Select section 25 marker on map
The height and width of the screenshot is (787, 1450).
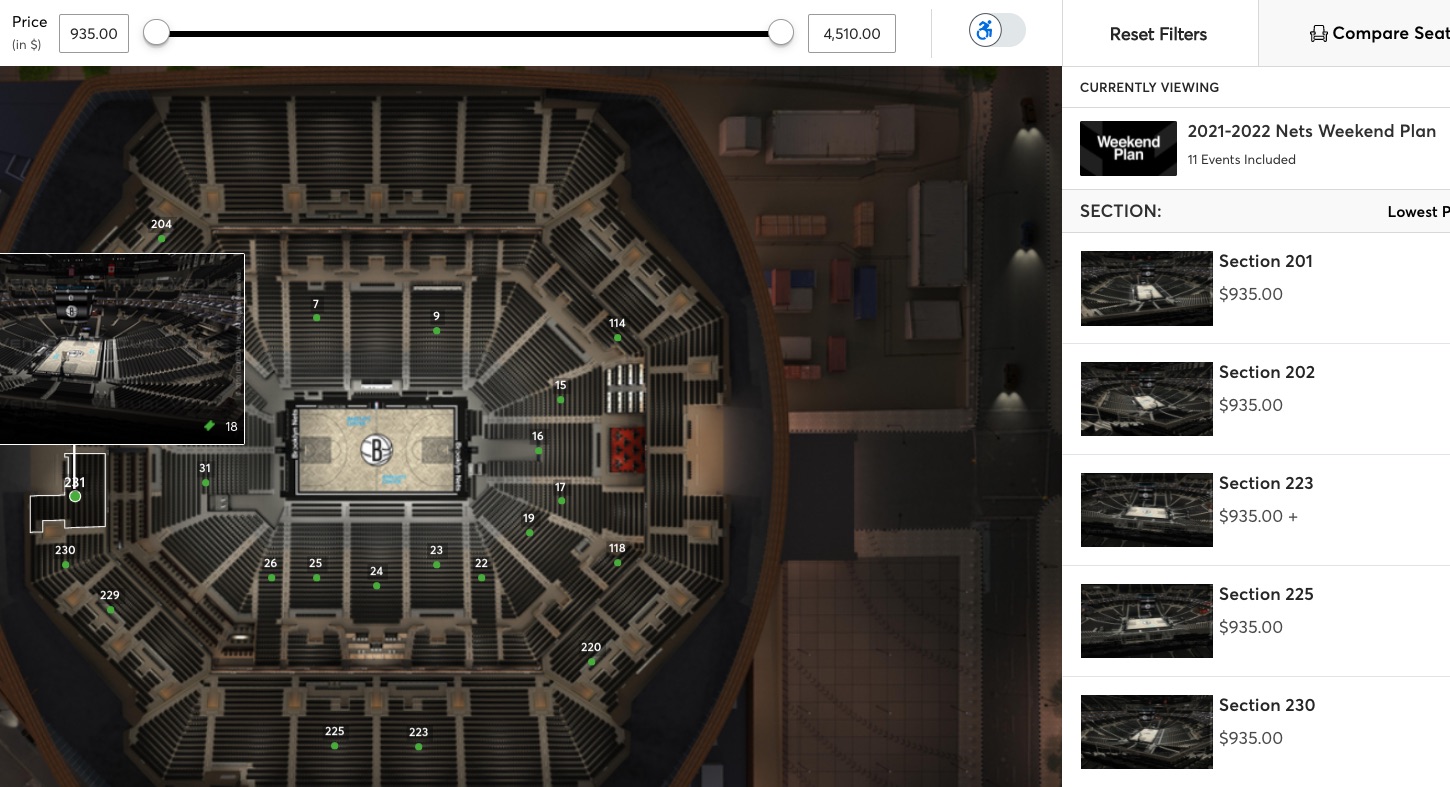pyautogui.click(x=316, y=578)
